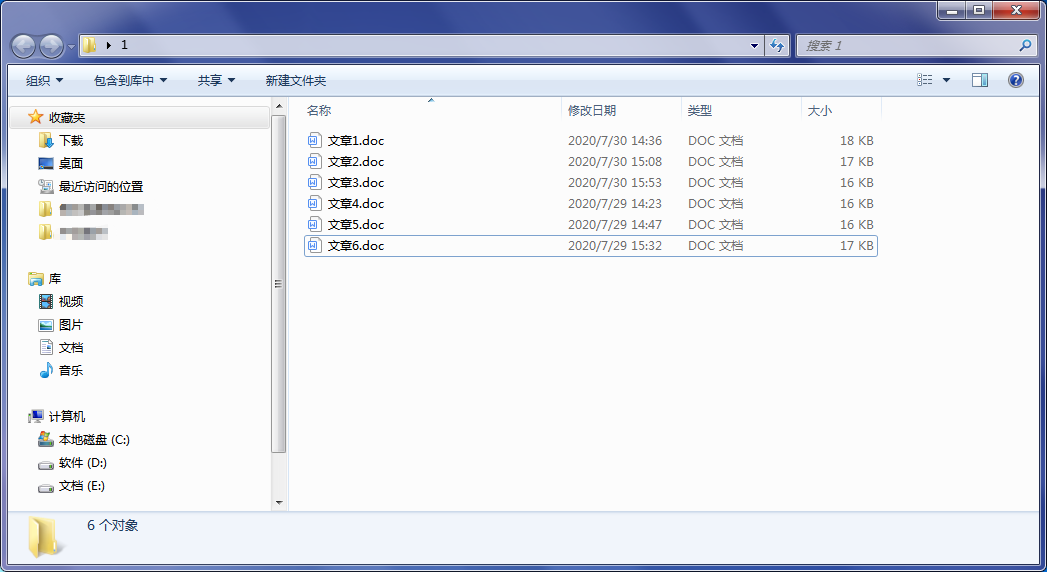This screenshot has width=1047, height=572.
Task: Open the 包含到库中 menu
Action: [131, 81]
